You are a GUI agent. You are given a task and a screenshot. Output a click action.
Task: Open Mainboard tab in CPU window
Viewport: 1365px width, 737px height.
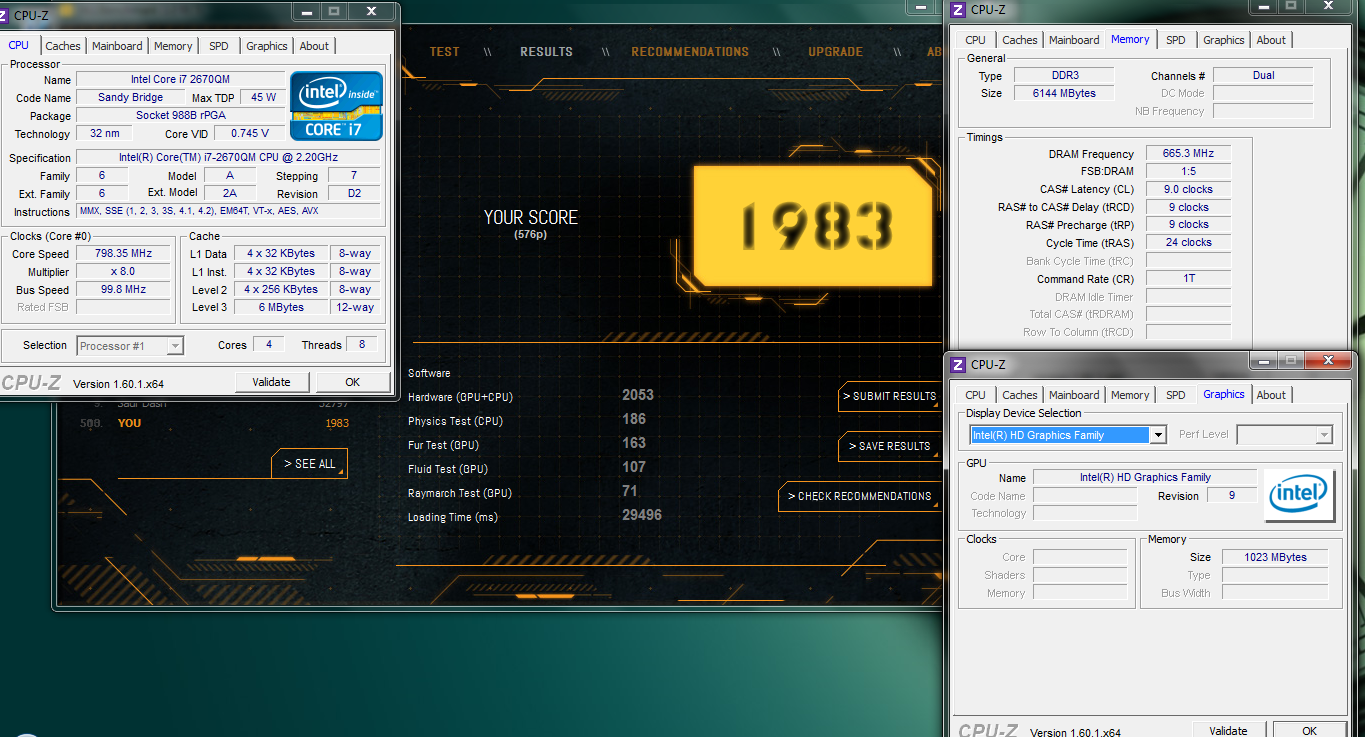coord(117,46)
